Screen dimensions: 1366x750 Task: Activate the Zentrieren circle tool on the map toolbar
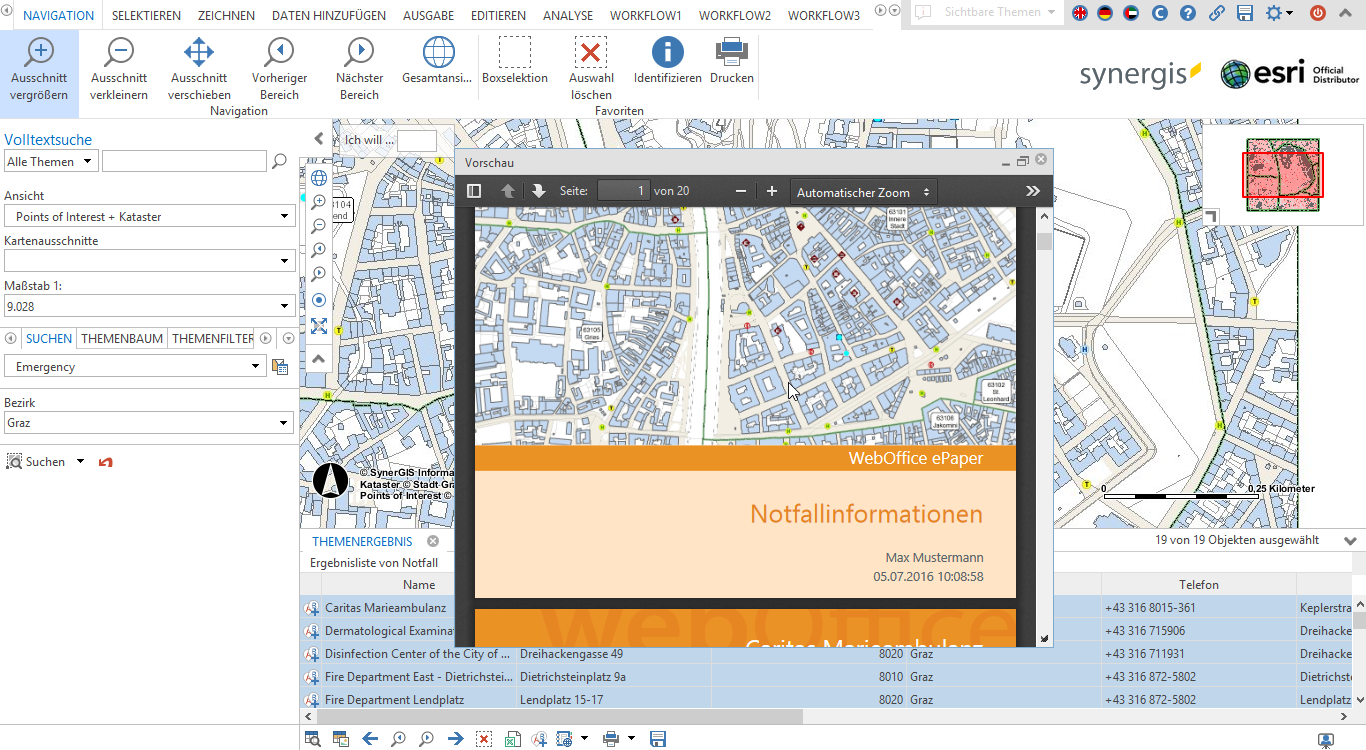click(x=318, y=300)
